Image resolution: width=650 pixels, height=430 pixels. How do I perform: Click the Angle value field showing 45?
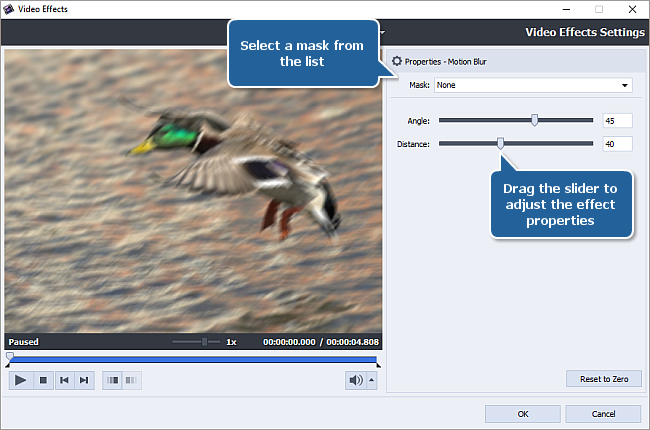coord(617,121)
